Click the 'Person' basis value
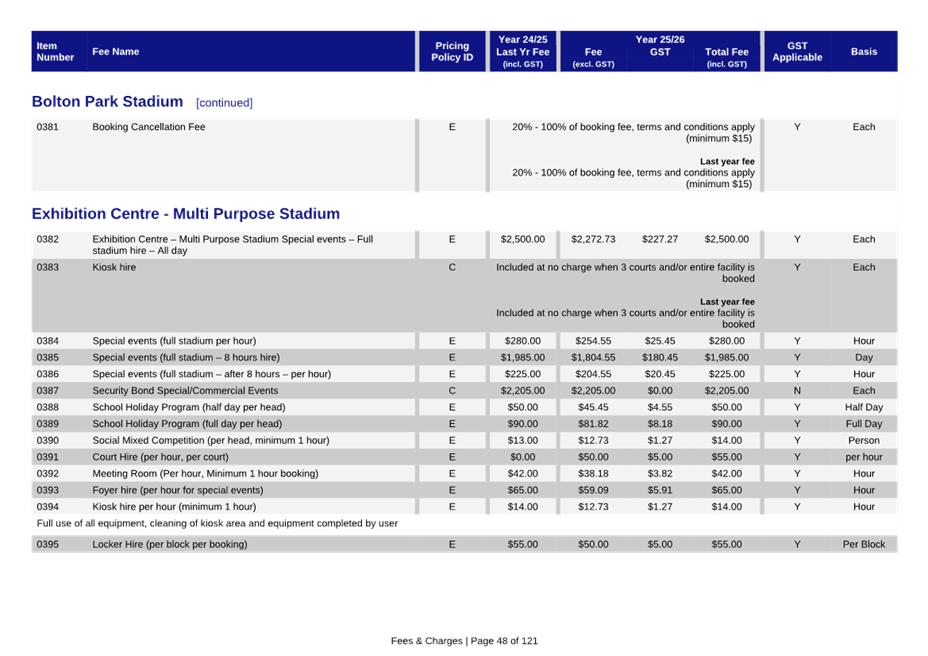This screenshot has height=656, width=928. coord(864,440)
